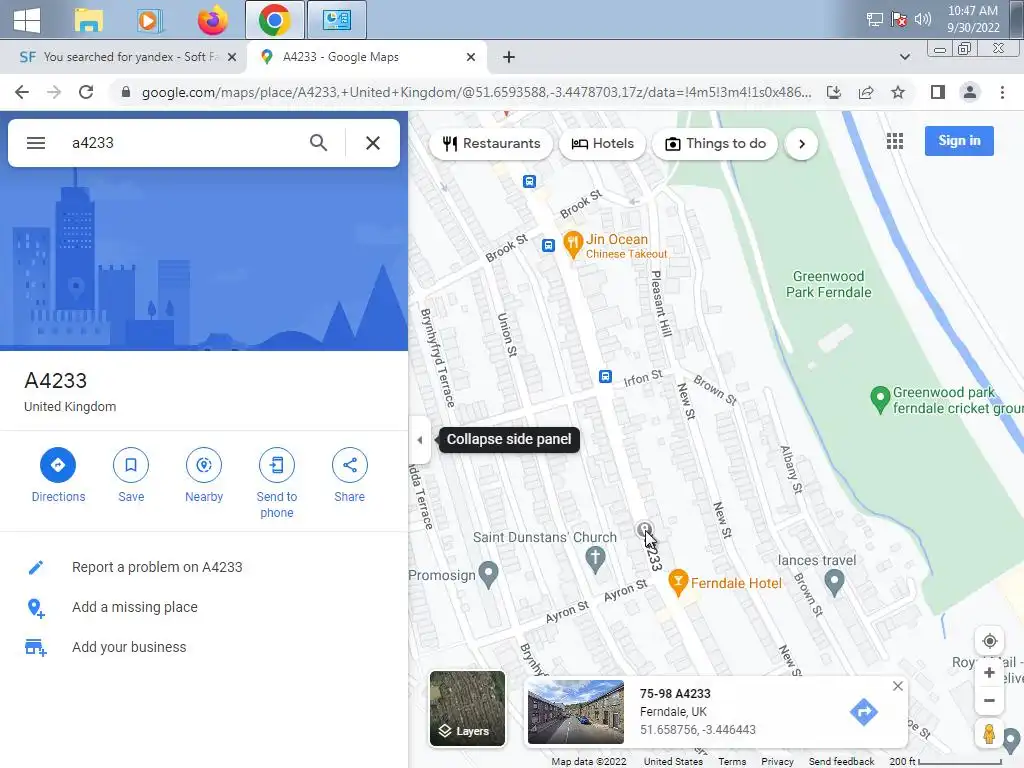The image size is (1024, 768).
Task: Click the search magnifier icon
Action: coord(319,143)
